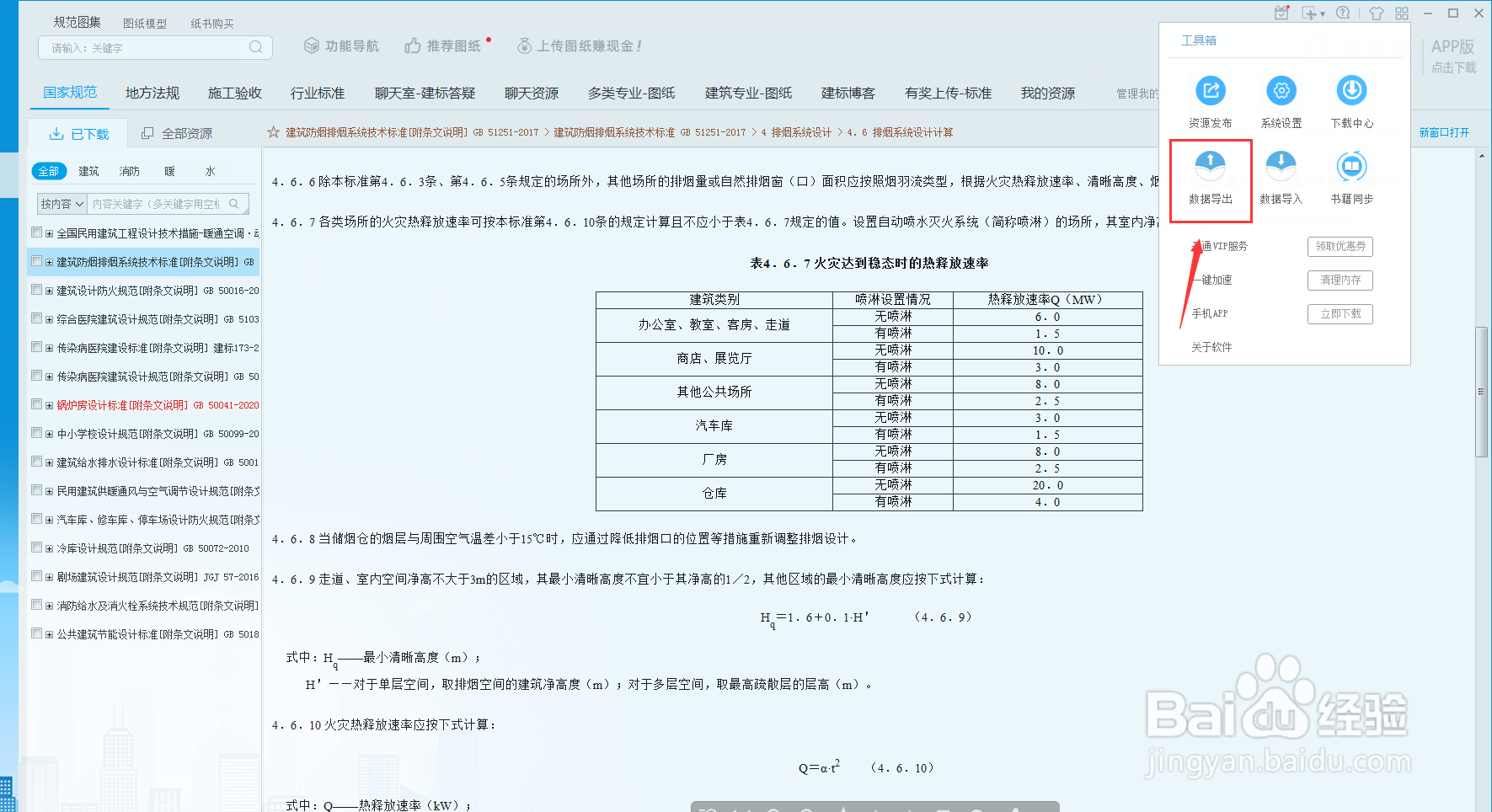Image resolution: width=1492 pixels, height=812 pixels.
Task: Tick the 冷库设计规范 checkbox
Action: (35, 547)
